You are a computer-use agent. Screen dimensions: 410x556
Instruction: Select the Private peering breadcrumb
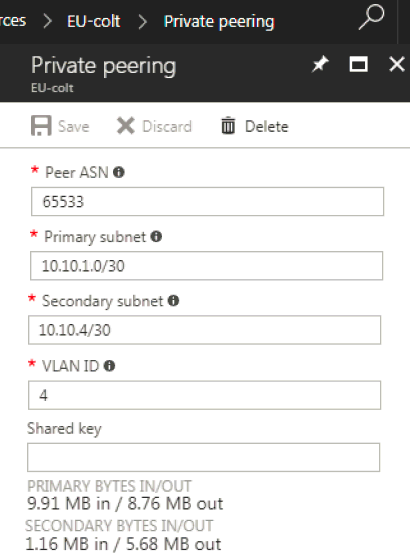click(x=219, y=22)
